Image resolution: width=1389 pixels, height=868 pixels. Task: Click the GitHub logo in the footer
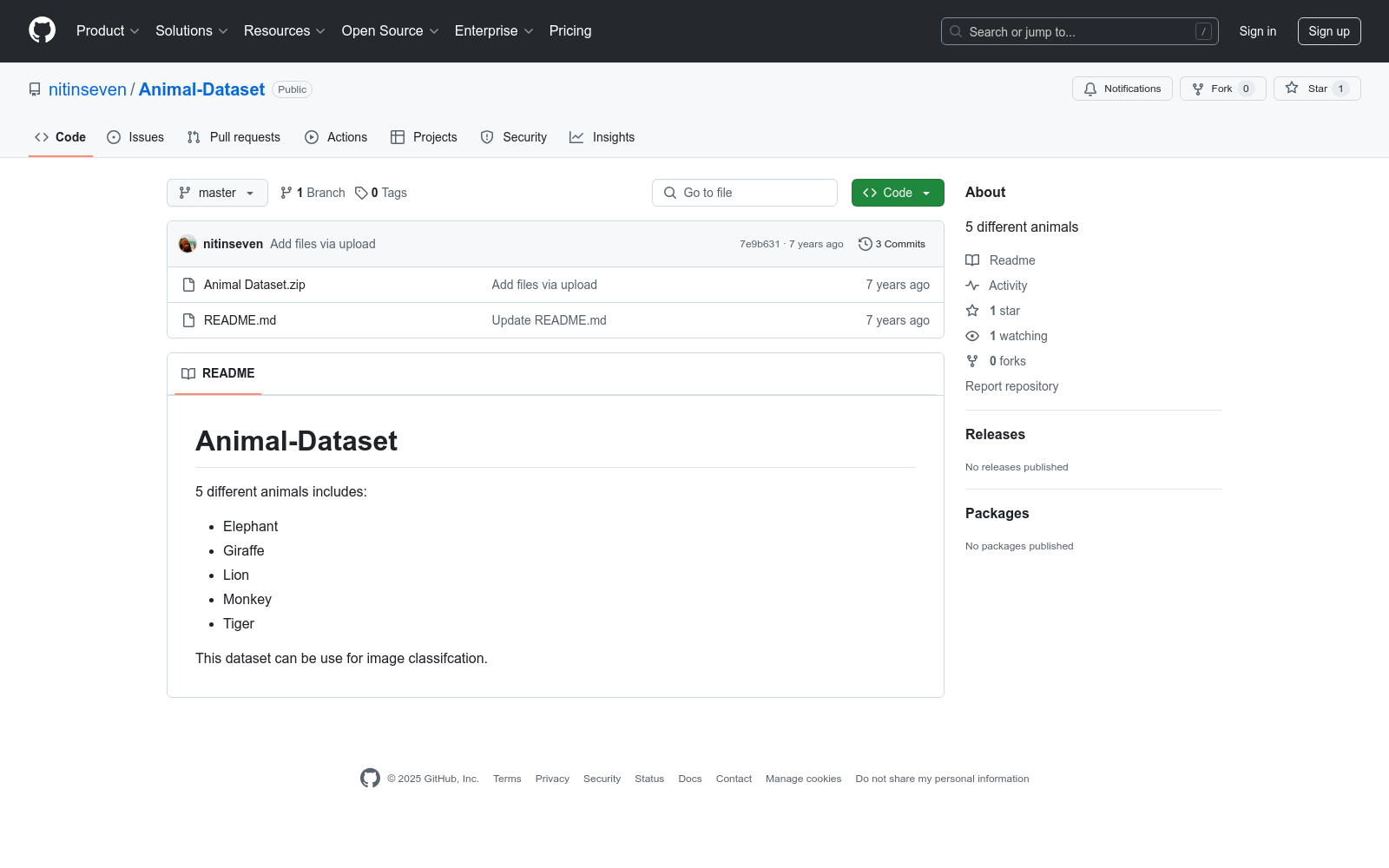[x=370, y=779]
